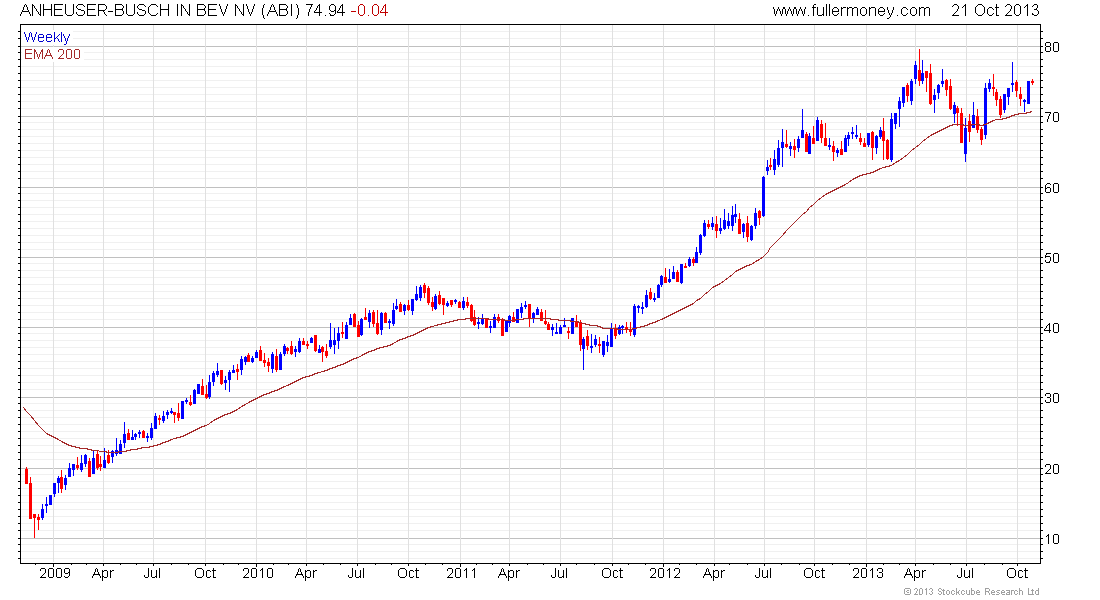Click the 20 price axis label
Screen dimensions: 1100x600
click(1051, 469)
